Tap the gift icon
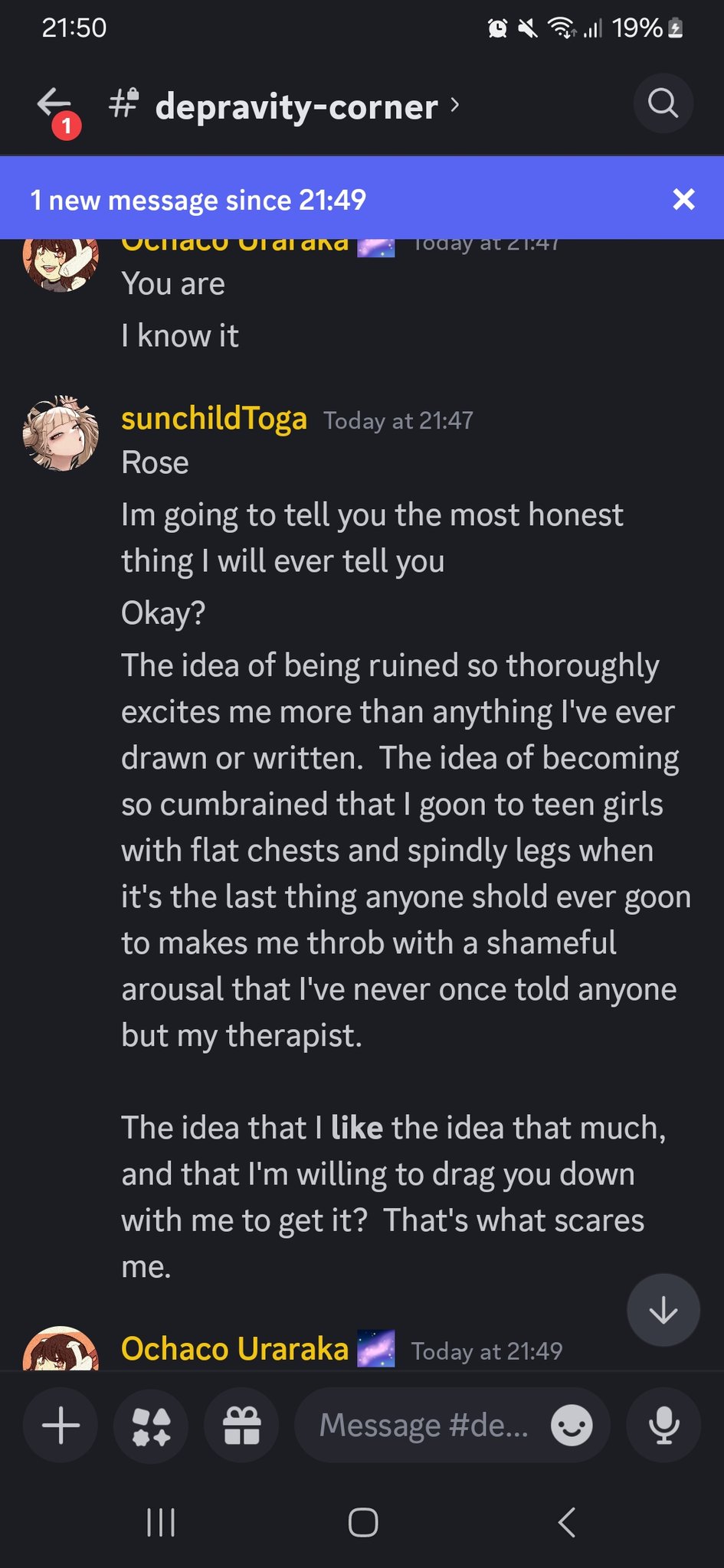 pos(241,1426)
